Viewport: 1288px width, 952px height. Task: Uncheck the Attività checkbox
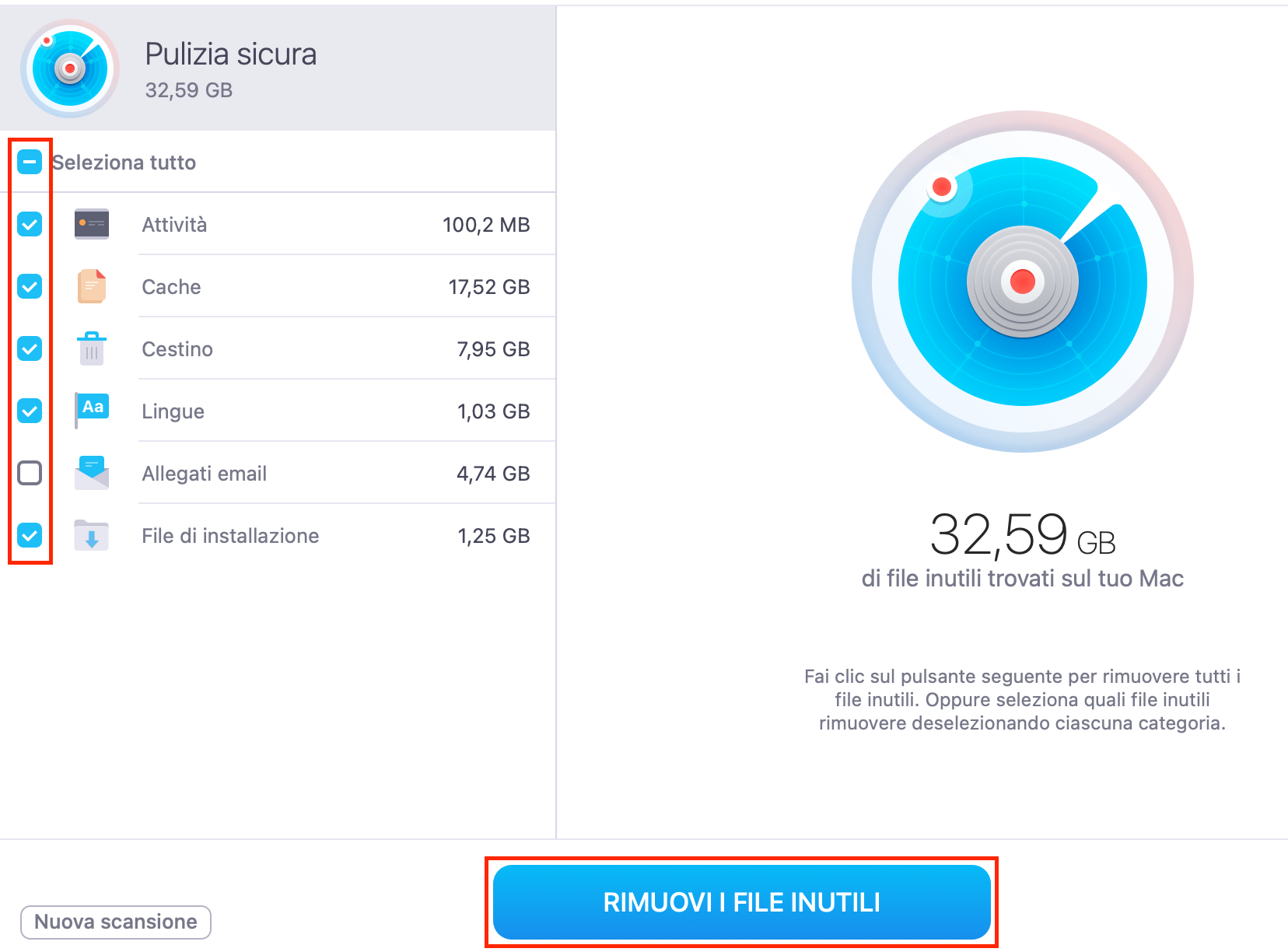click(30, 224)
